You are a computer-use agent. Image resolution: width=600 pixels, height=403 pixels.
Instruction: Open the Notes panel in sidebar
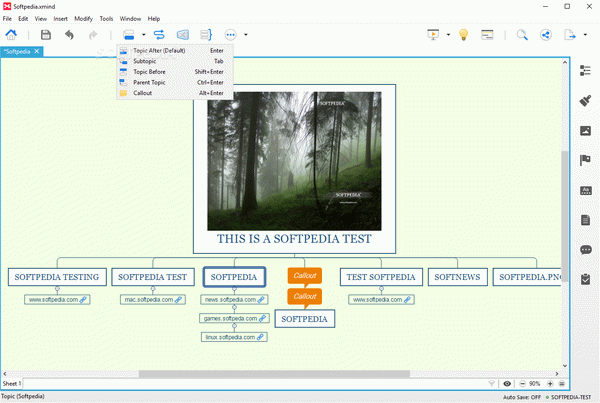coord(585,220)
